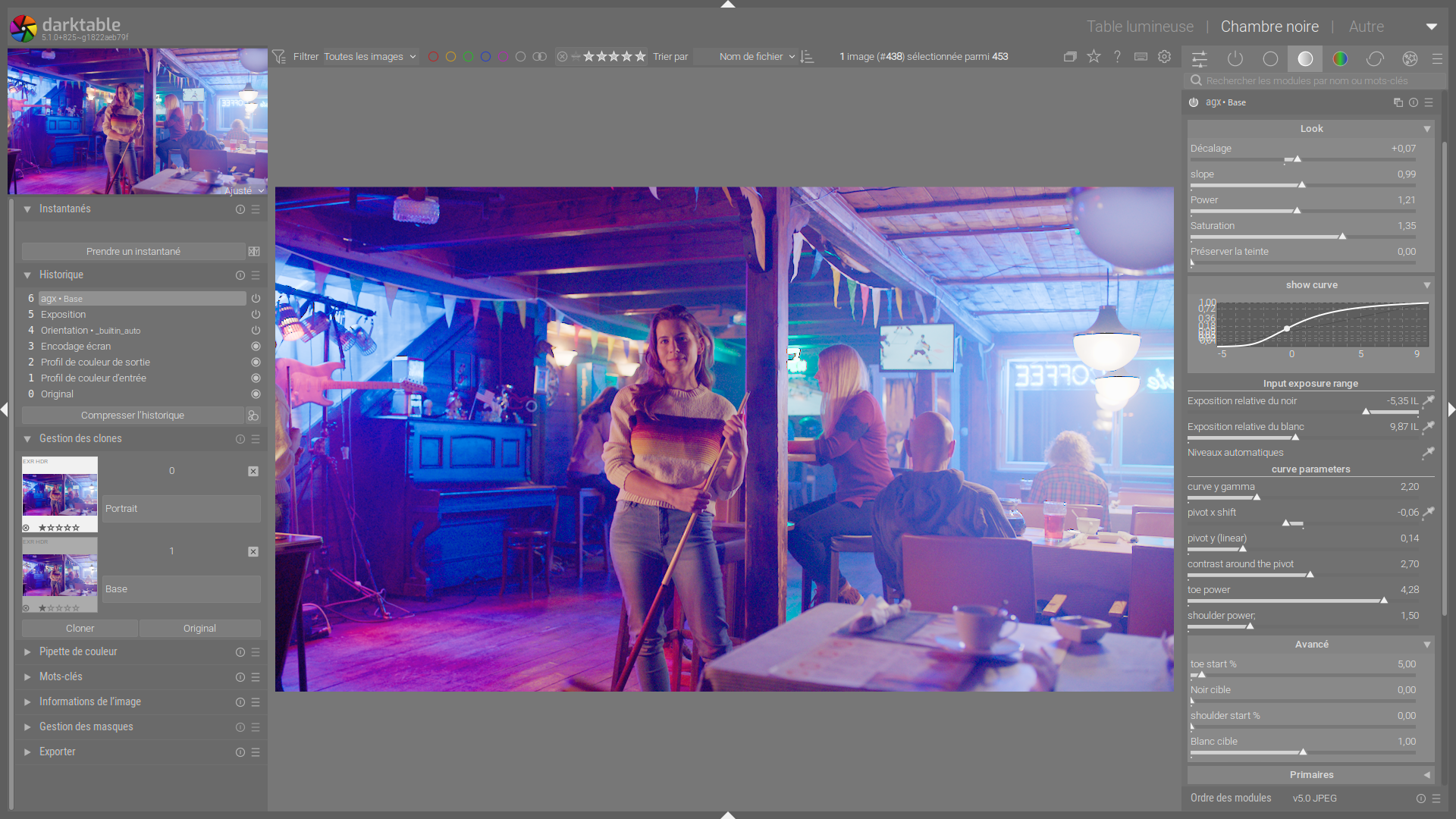This screenshot has height=819, width=1456.
Task: Open the Autre views menu
Action: coord(1366,27)
